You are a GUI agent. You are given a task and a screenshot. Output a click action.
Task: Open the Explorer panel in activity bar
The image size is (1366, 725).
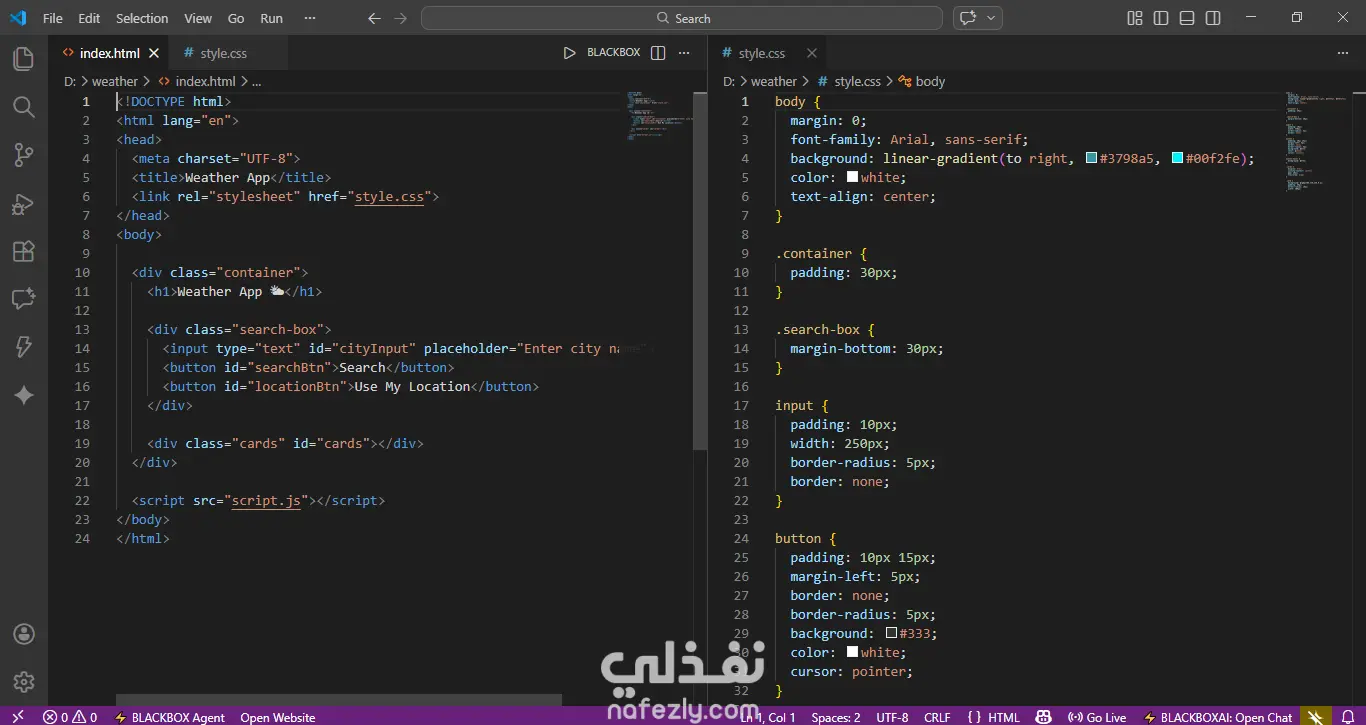(x=23, y=59)
